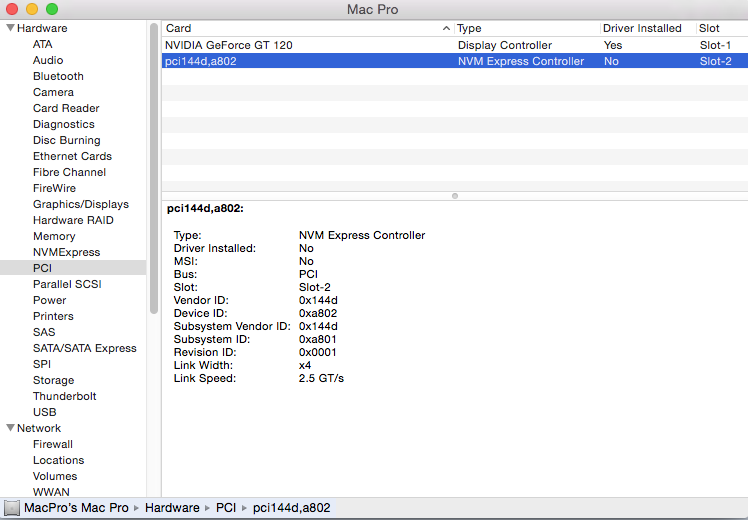The width and height of the screenshot is (748, 520).
Task: Open Locations under Network
Action: [58, 460]
